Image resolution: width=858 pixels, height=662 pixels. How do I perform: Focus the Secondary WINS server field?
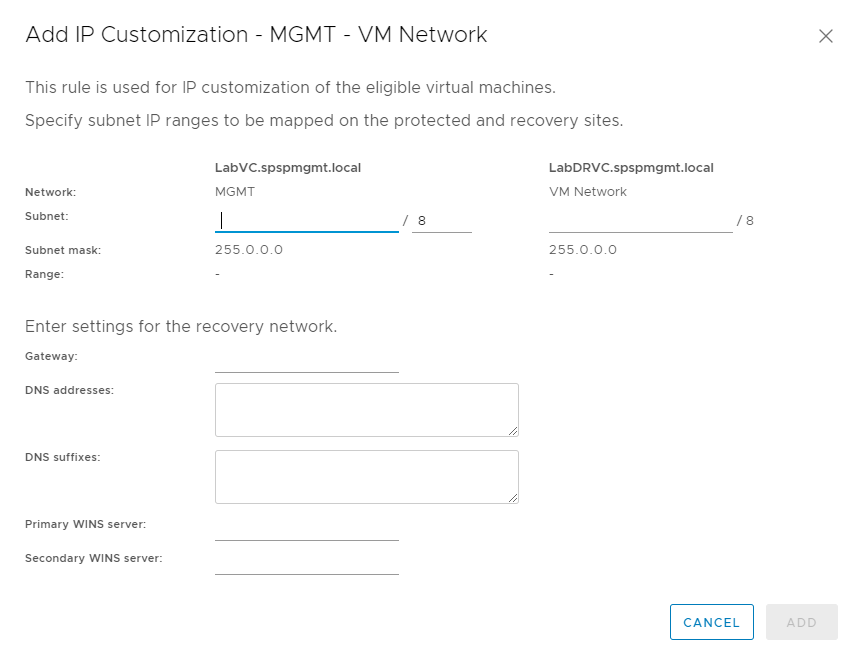click(x=306, y=562)
